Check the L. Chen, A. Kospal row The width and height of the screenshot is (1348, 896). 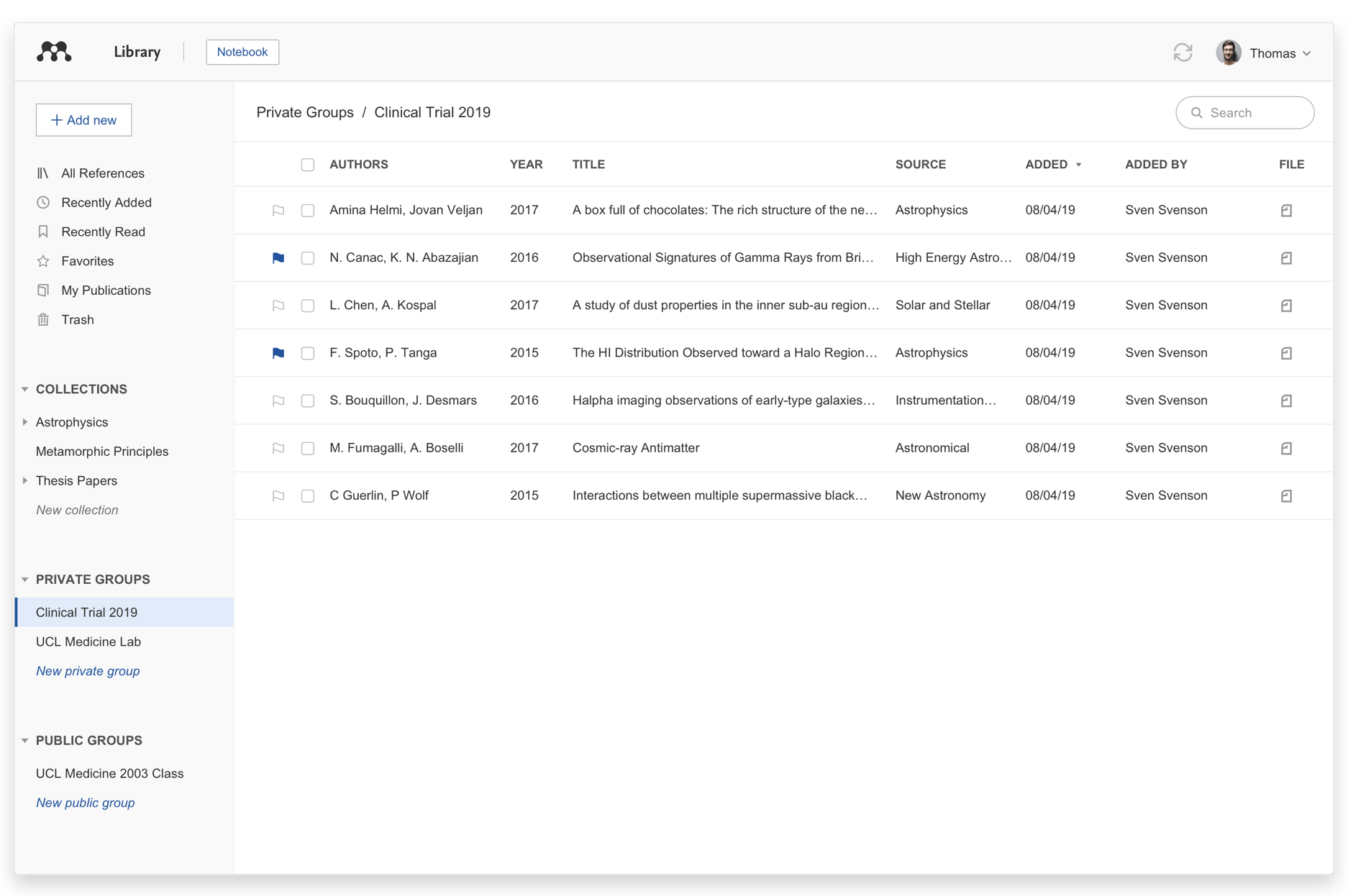coord(308,306)
